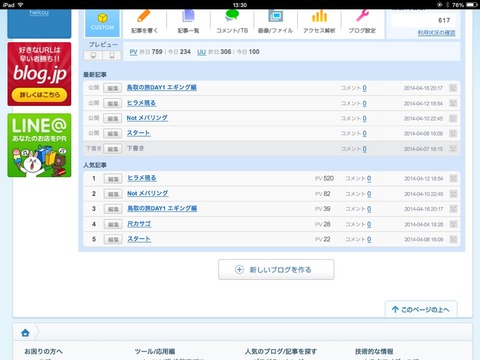Open the Not メバリング article in latest articles
The width and height of the screenshot is (480, 360).
(147, 118)
